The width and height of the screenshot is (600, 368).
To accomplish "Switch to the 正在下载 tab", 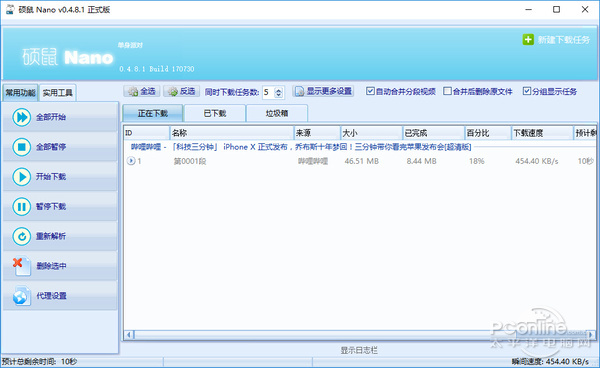I will tap(153, 113).
